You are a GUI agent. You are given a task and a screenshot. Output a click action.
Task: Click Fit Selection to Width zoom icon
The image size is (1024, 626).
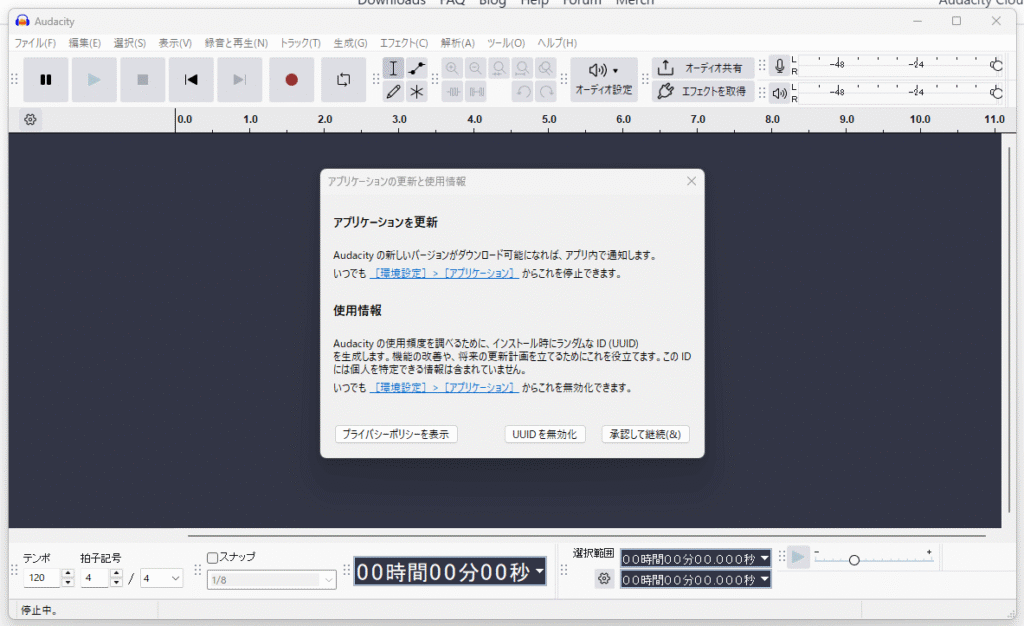click(499, 69)
